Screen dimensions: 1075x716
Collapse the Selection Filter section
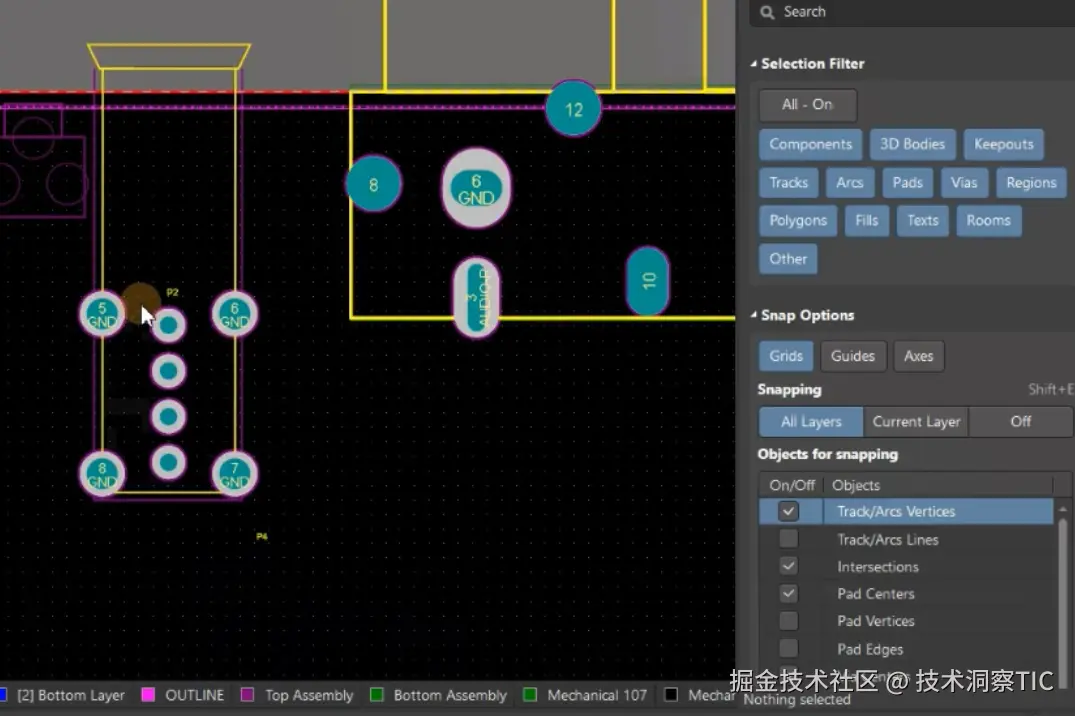[x=753, y=64]
